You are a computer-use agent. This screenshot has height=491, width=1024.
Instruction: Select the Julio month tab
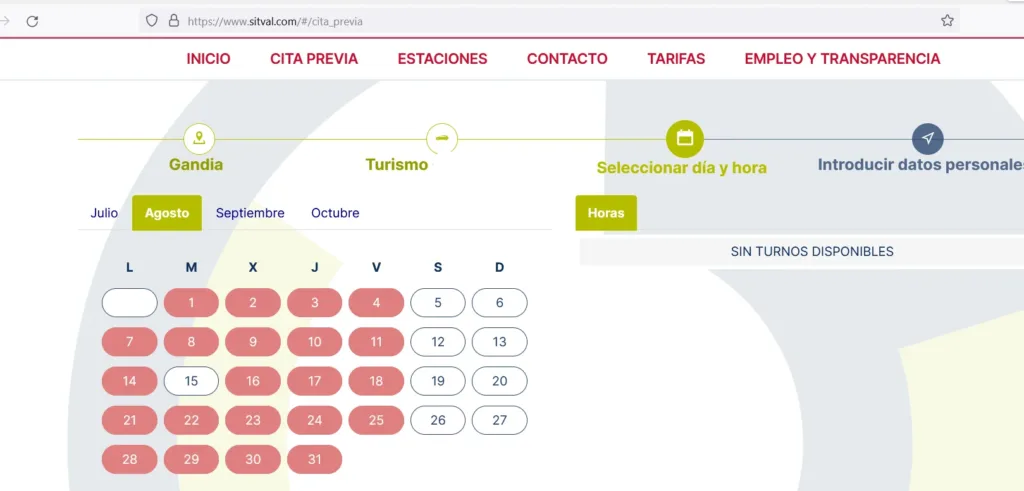[x=104, y=213]
